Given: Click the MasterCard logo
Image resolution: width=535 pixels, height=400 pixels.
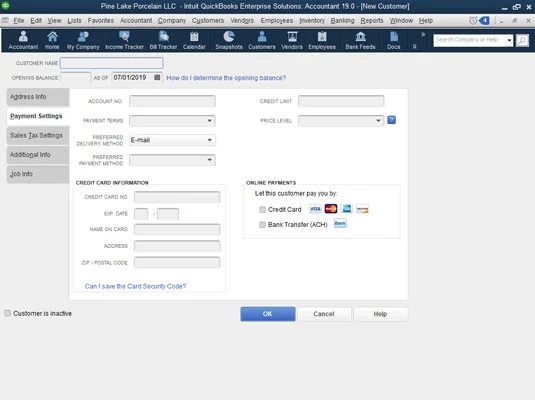Looking at the screenshot, I should [x=331, y=209].
